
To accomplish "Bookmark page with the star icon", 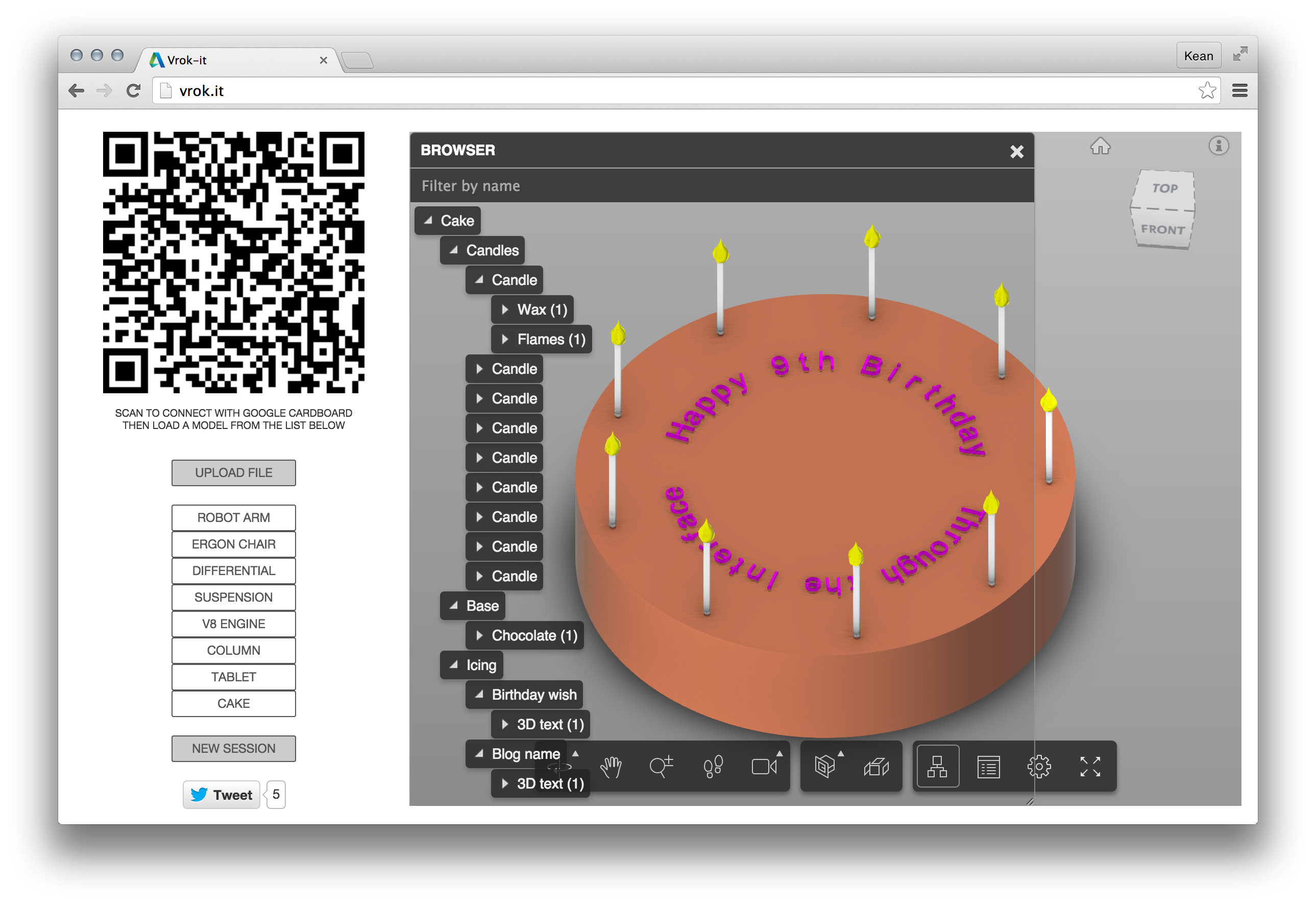I will point(1207,91).
